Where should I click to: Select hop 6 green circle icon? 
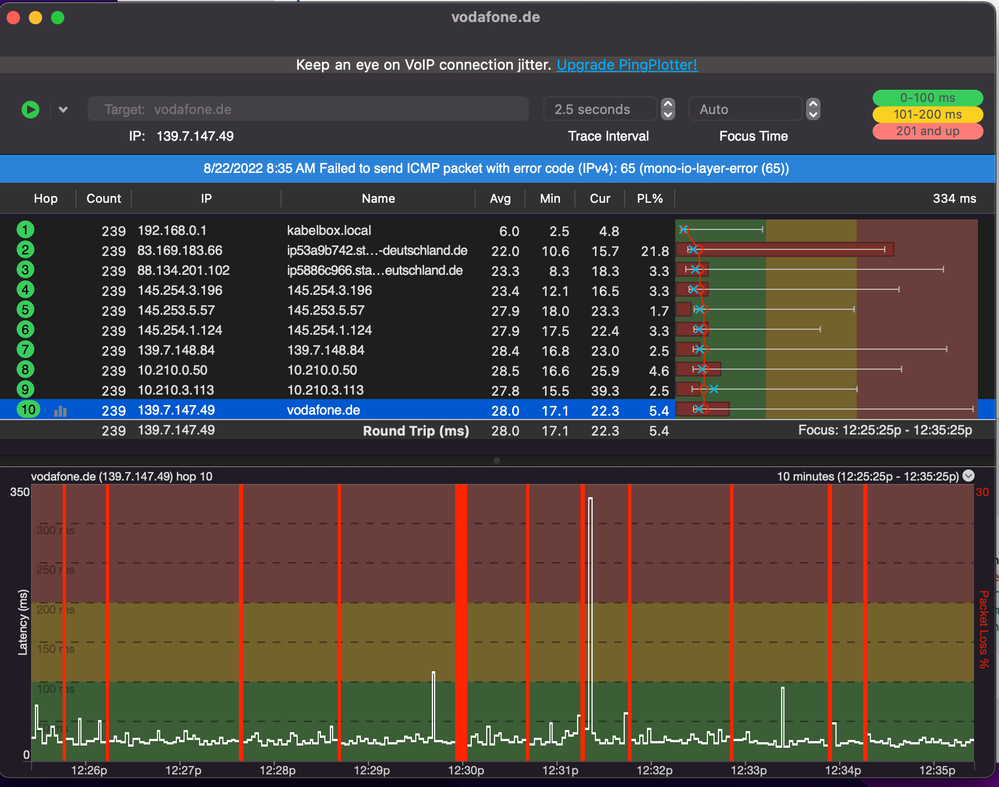coord(25,329)
